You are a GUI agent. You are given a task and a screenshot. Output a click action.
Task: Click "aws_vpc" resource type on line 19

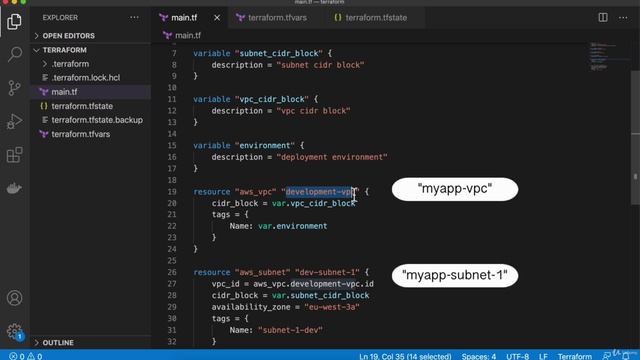point(256,192)
